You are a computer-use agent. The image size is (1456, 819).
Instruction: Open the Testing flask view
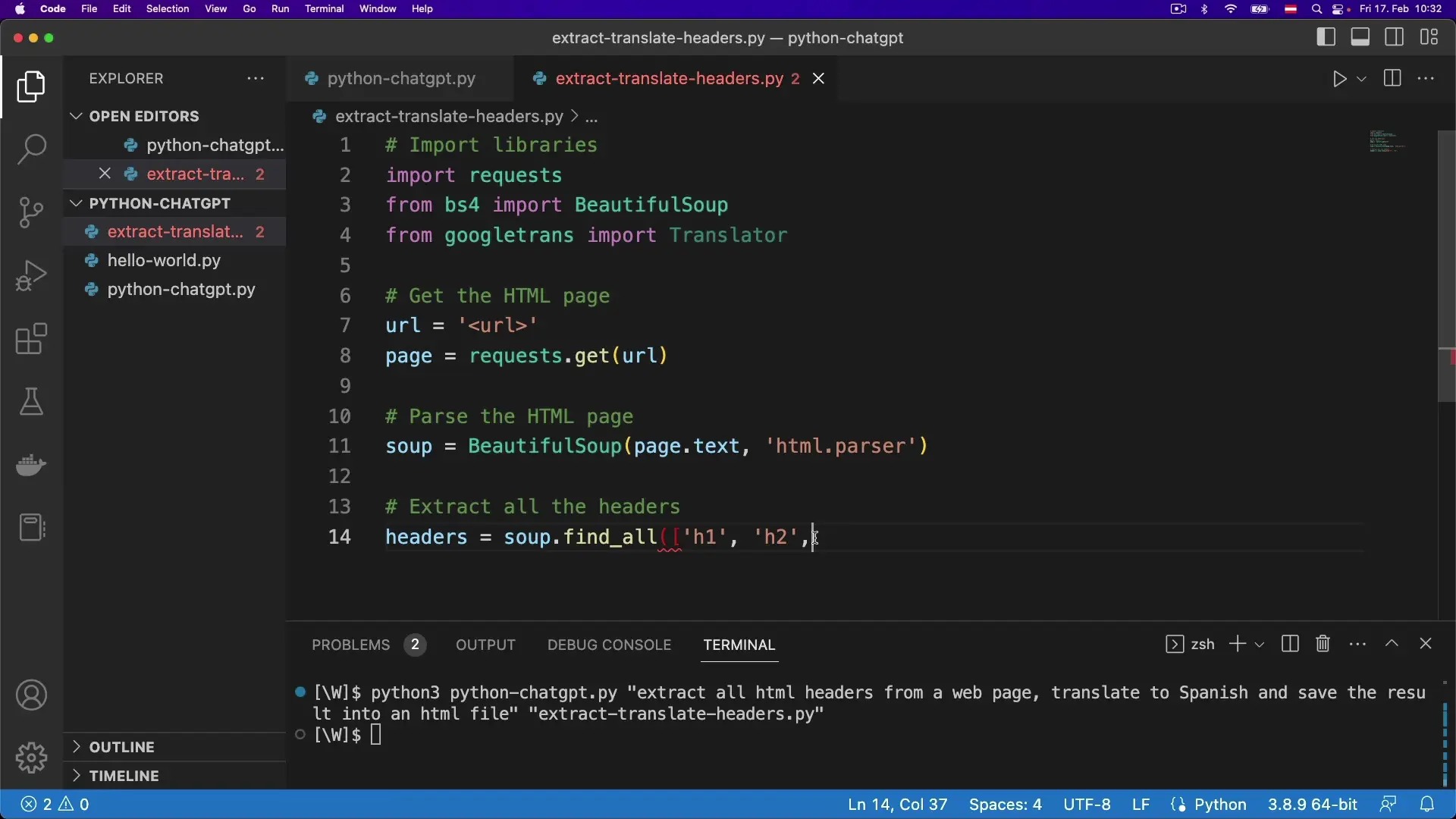tap(31, 402)
